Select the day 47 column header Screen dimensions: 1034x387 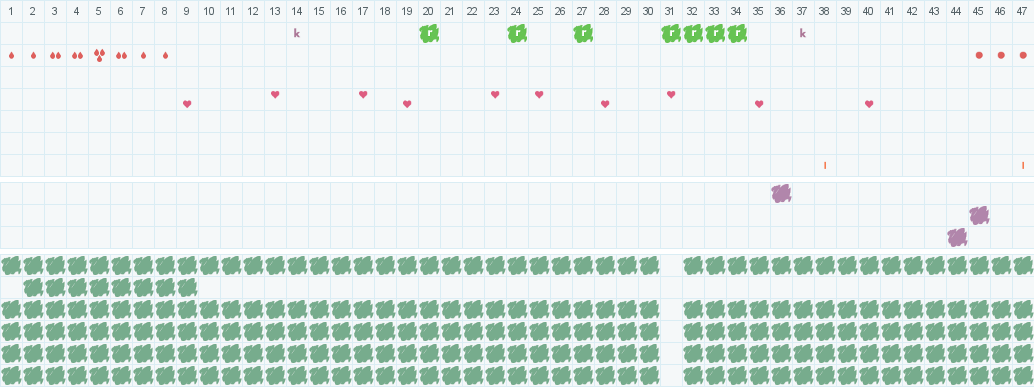click(1023, 11)
